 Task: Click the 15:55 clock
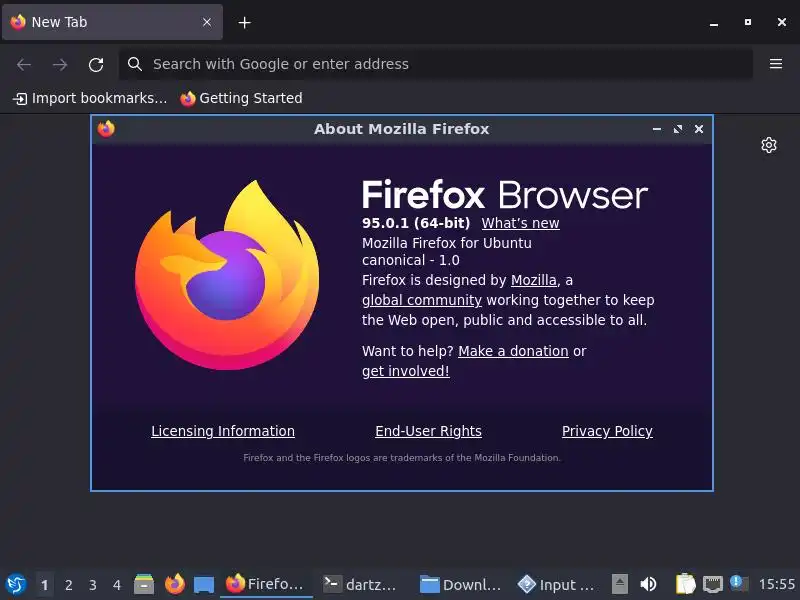point(777,584)
